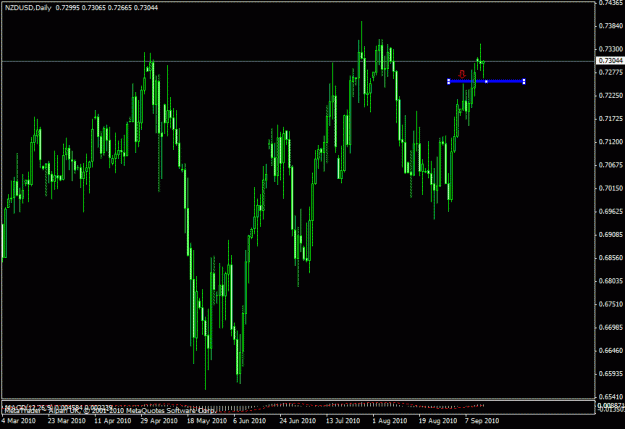625x429 pixels.
Task: Click the 0.71725 price axis label
Action: click(x=611, y=118)
